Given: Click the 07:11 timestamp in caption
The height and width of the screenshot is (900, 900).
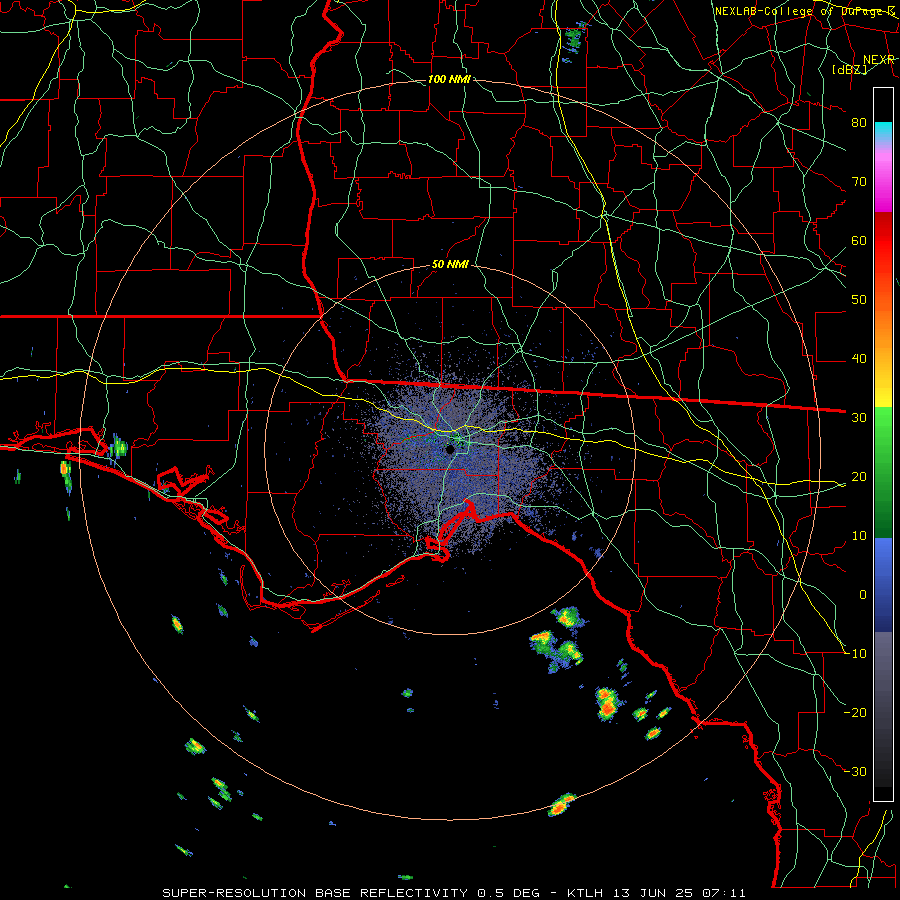Looking at the screenshot, I should point(726,893).
